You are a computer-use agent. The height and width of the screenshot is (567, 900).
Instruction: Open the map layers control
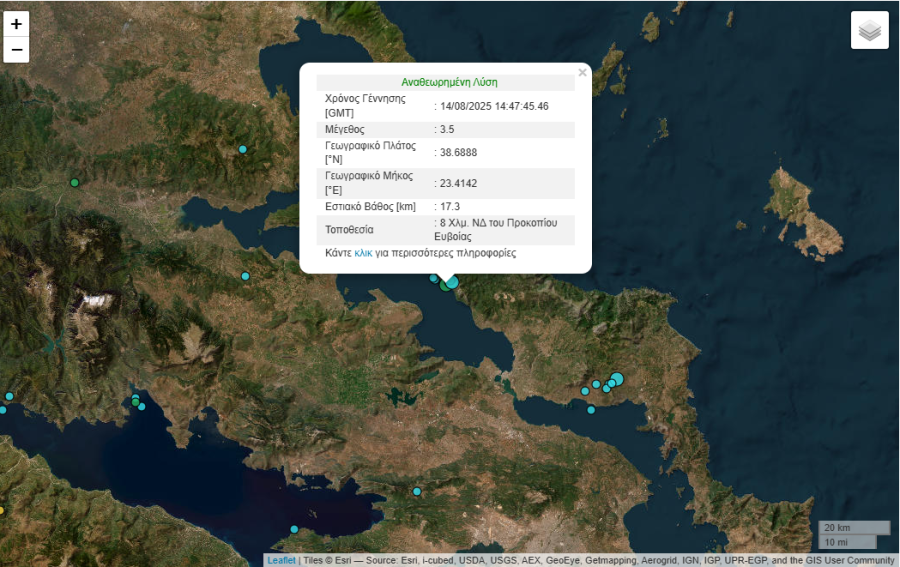coord(869,30)
